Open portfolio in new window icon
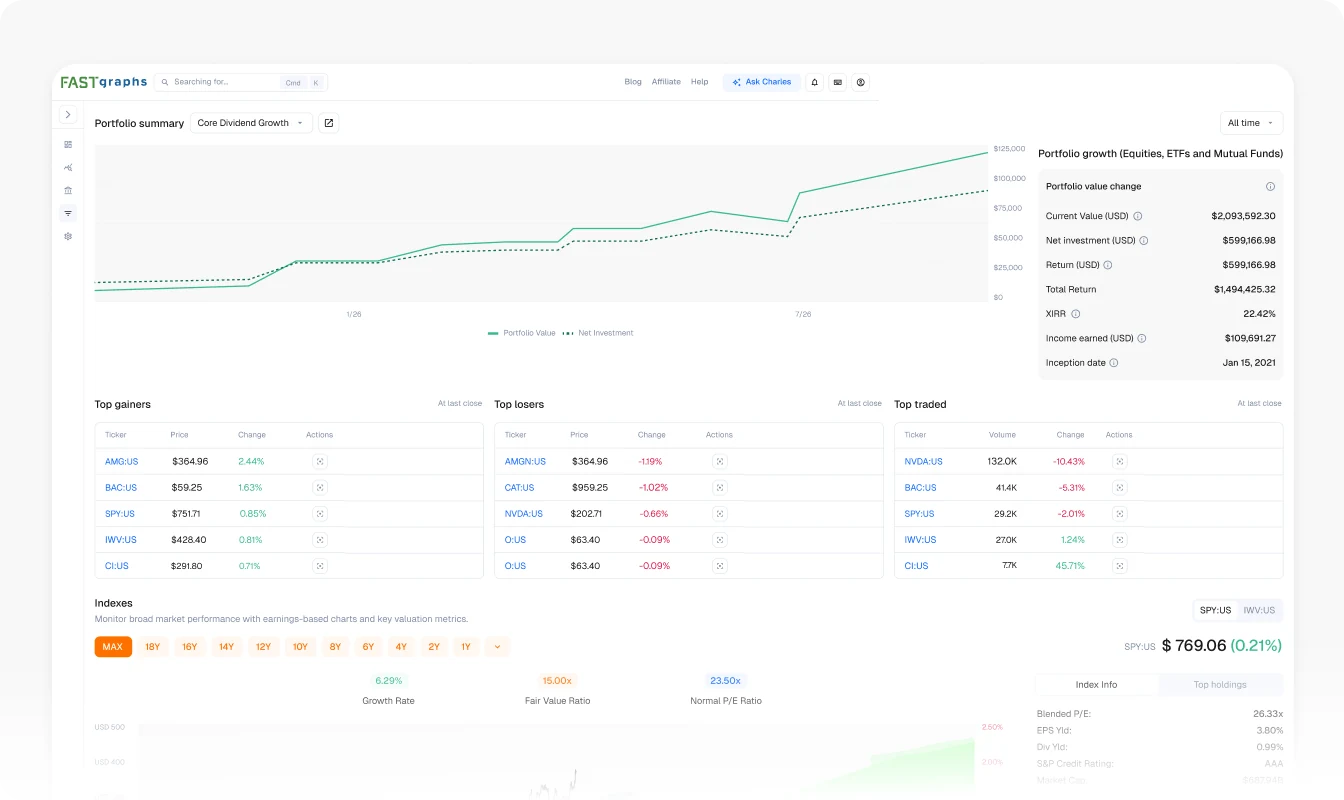This screenshot has height=800, width=1344. pyautogui.click(x=328, y=123)
